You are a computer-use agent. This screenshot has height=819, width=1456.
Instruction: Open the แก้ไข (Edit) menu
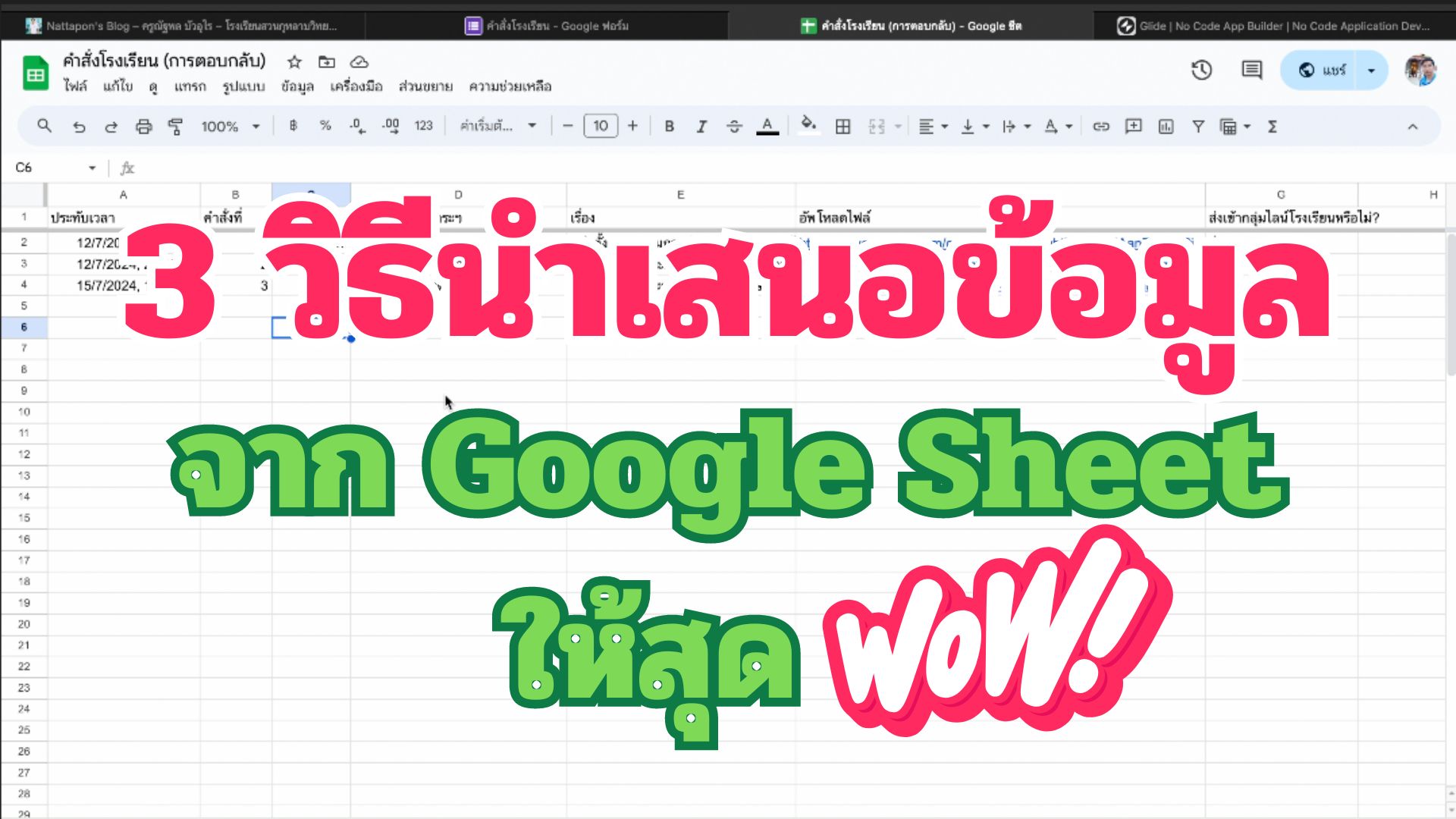[118, 86]
